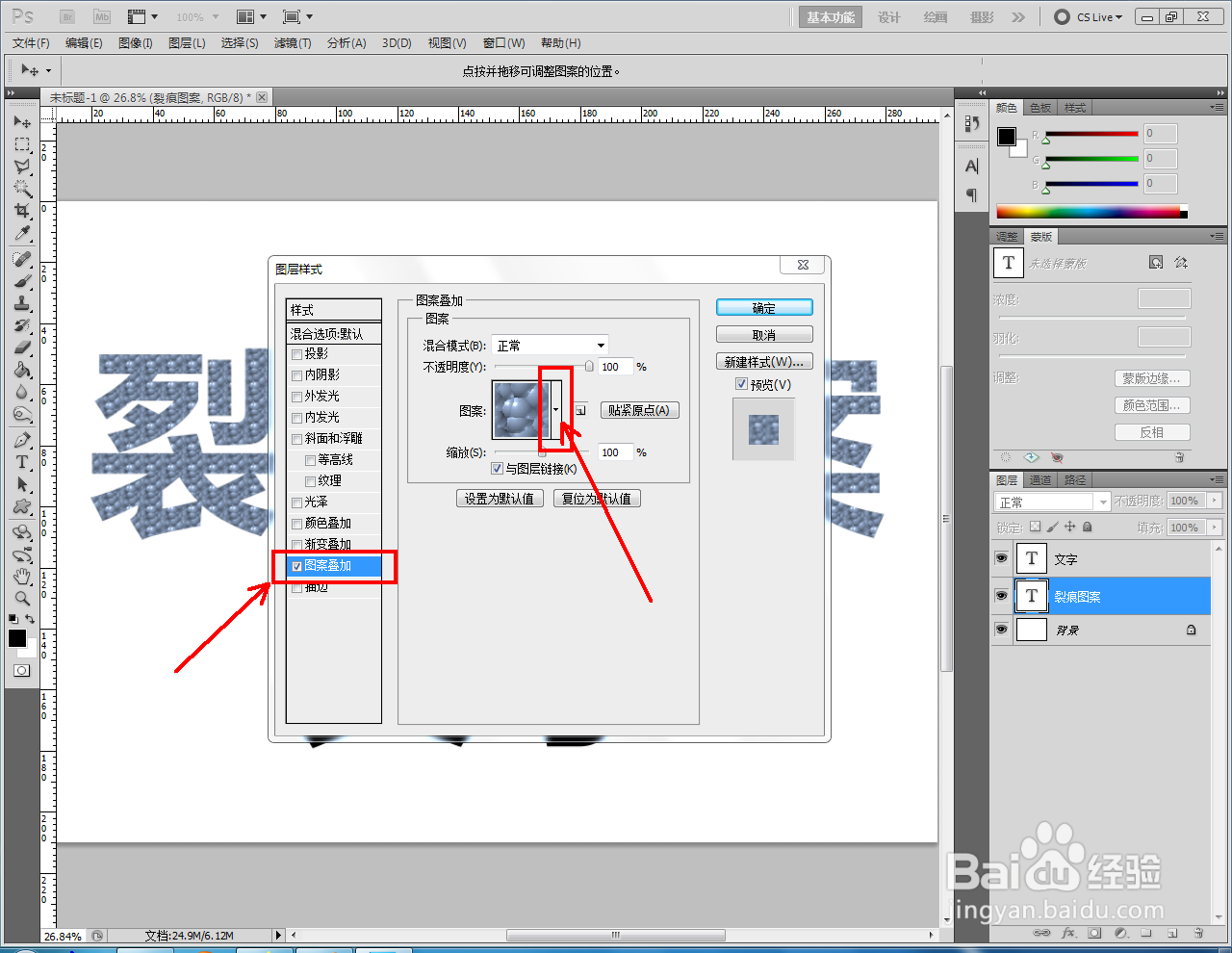The image size is (1232, 953).
Task: Select the Gradient tool
Action: point(21,370)
